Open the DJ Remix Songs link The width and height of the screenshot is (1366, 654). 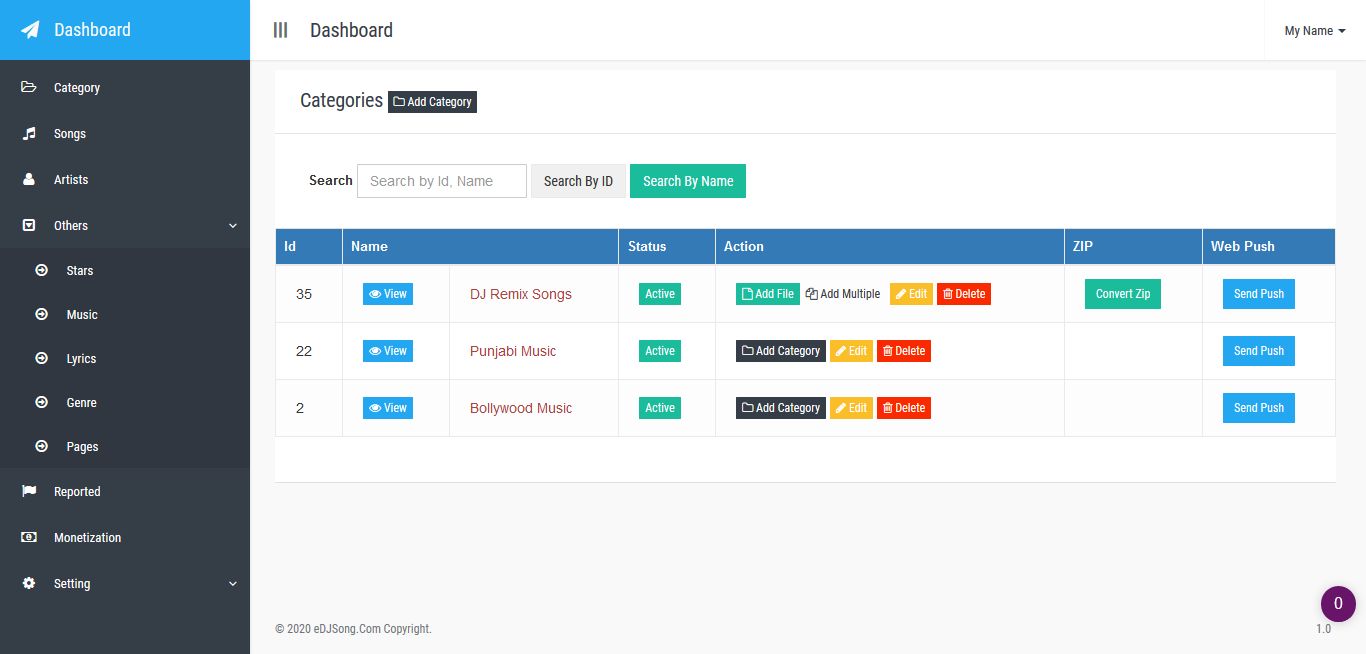521,294
